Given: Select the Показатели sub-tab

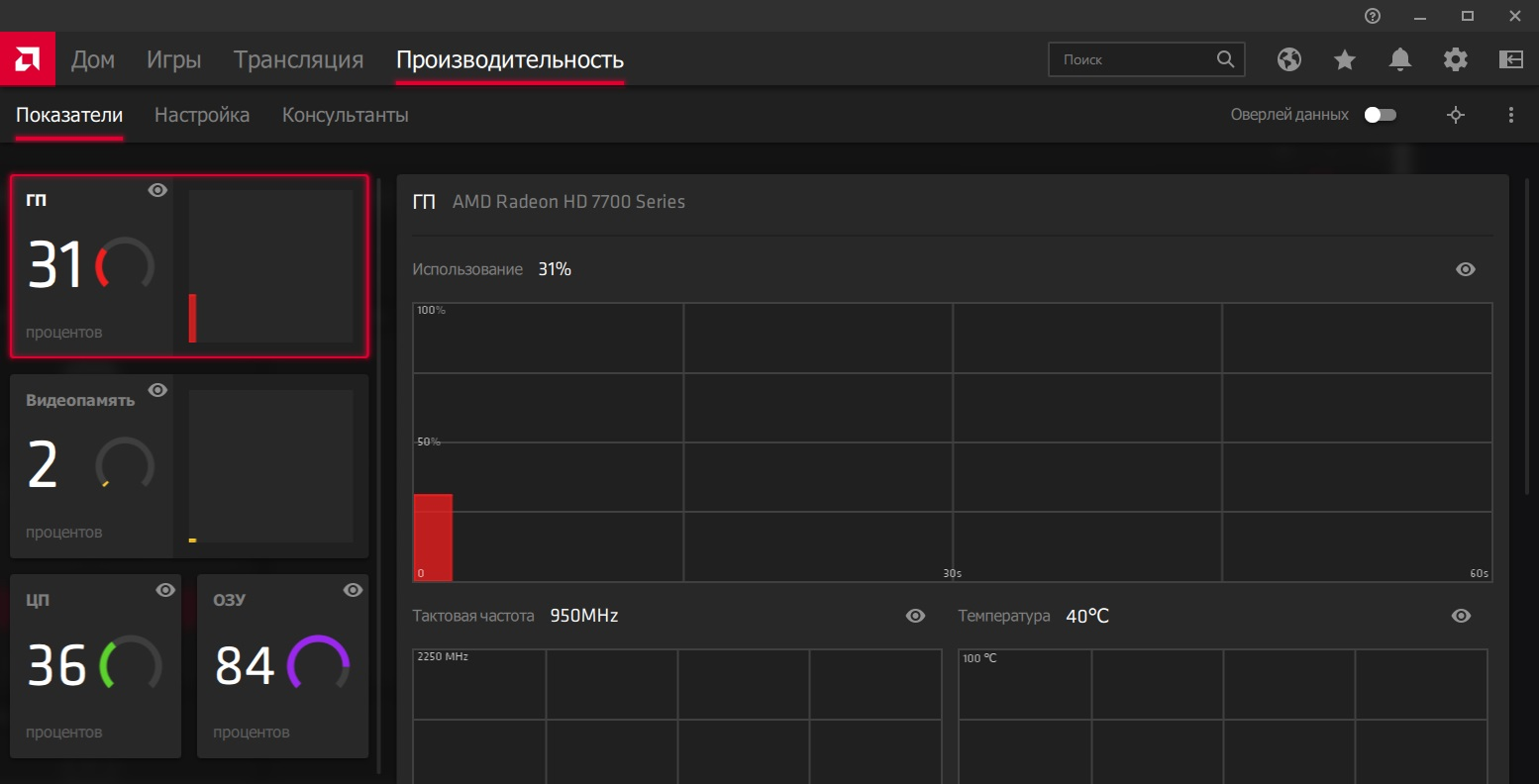Looking at the screenshot, I should pyautogui.click(x=69, y=115).
